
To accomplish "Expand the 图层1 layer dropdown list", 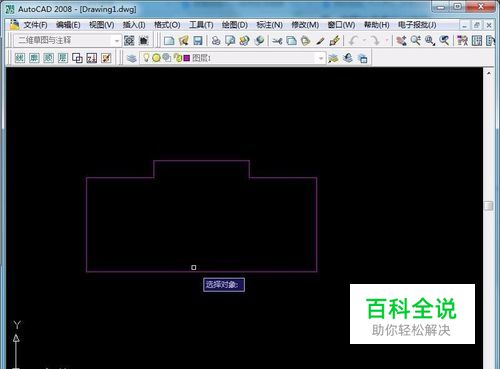I will (321, 58).
